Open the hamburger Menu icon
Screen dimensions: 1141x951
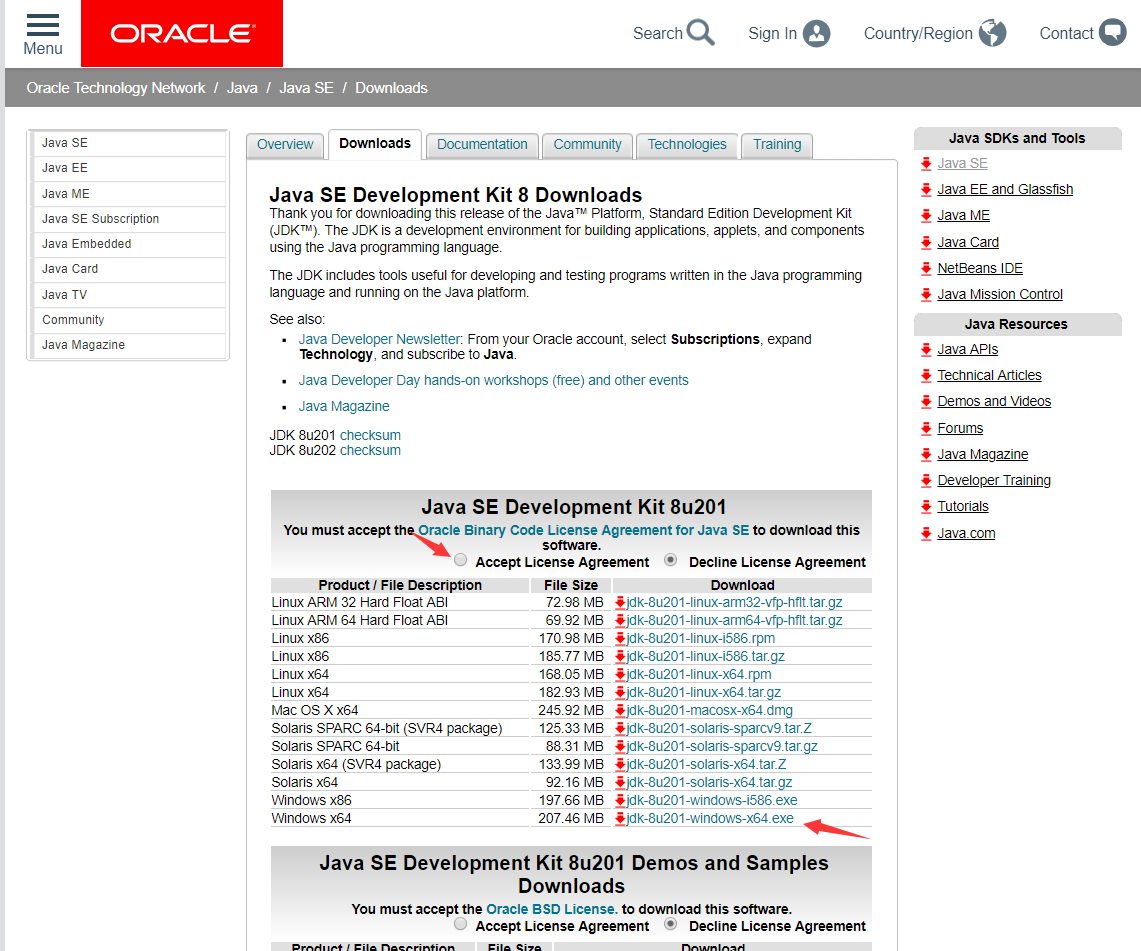(43, 25)
